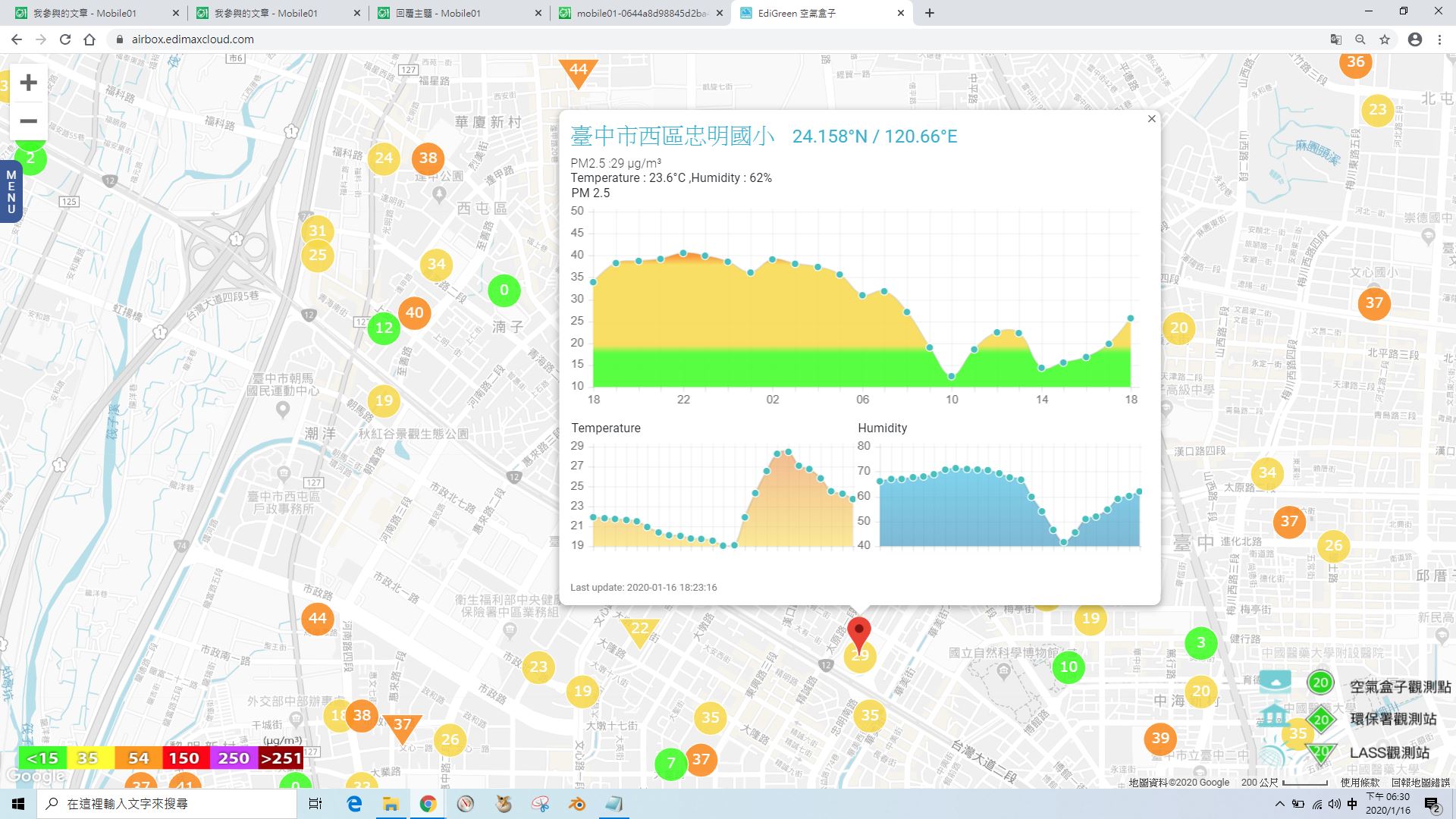Click the green <15 legend swatch

click(42, 758)
